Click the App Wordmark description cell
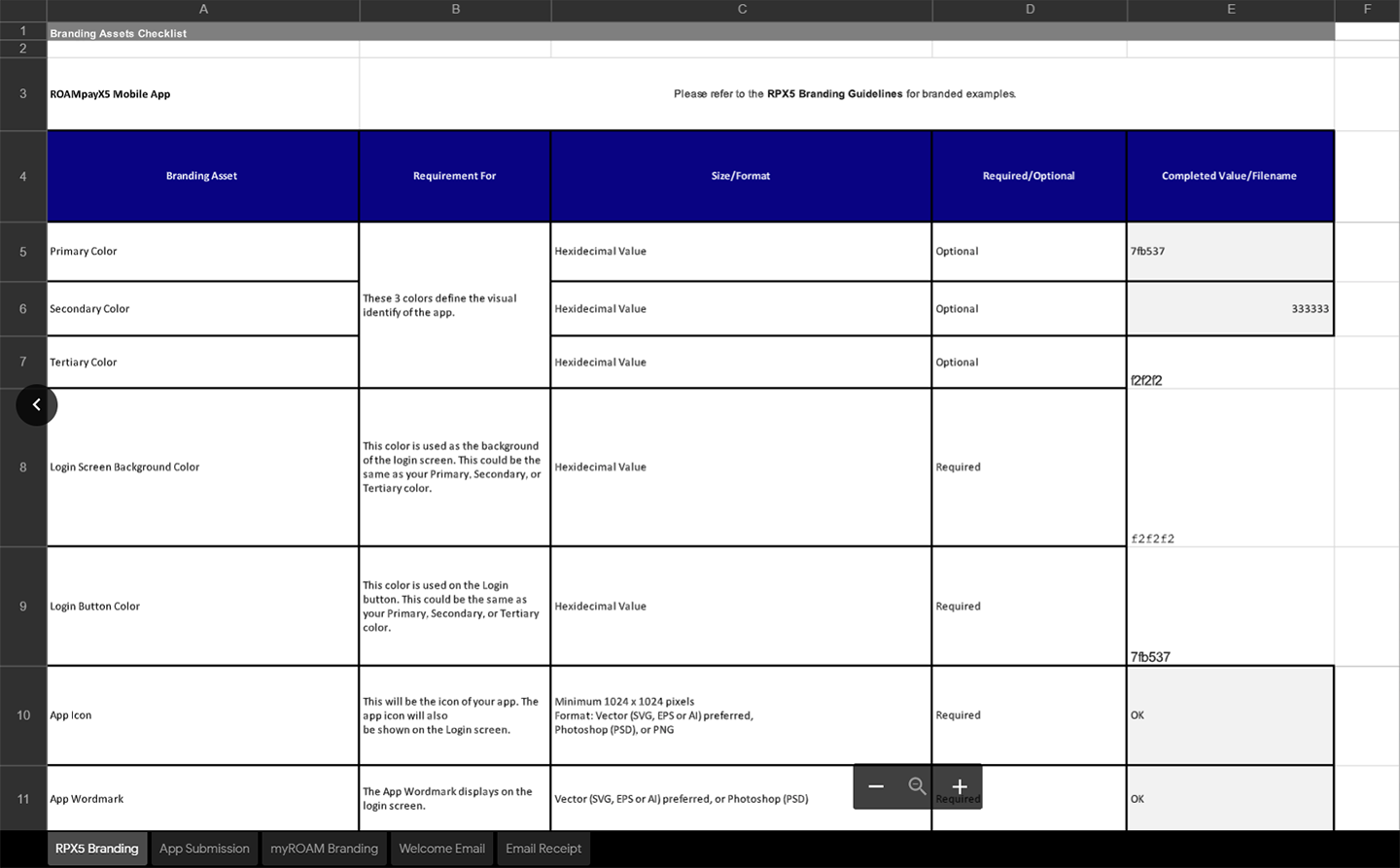 coord(455,799)
